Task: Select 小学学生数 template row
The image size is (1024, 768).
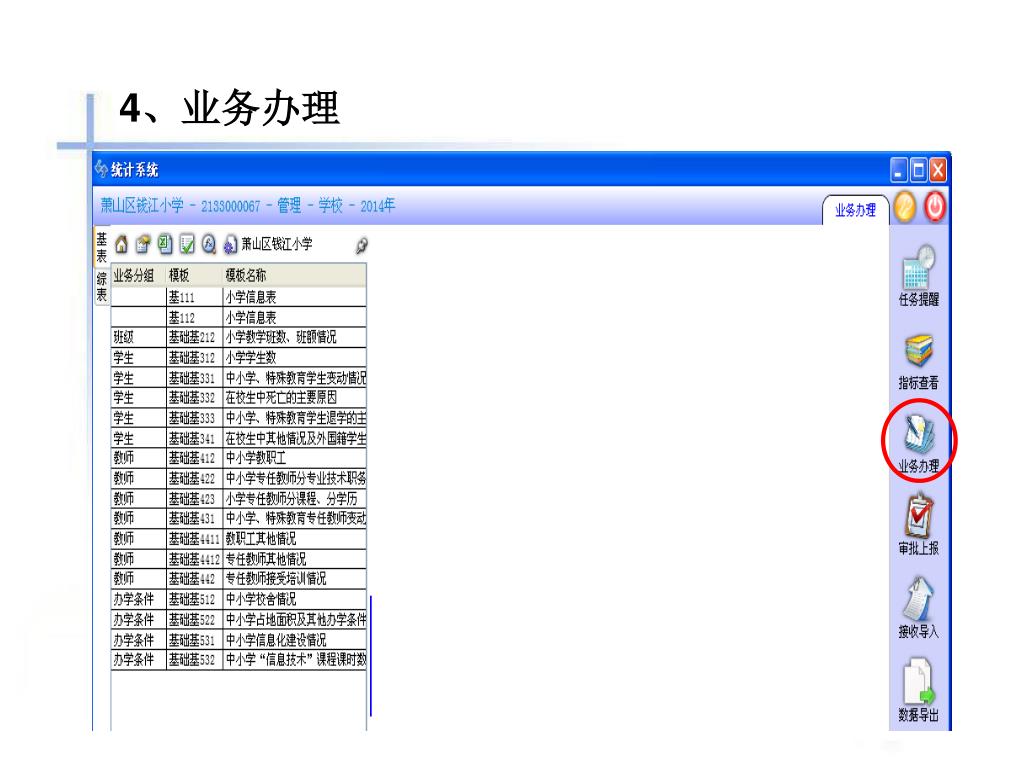Action: point(238,358)
